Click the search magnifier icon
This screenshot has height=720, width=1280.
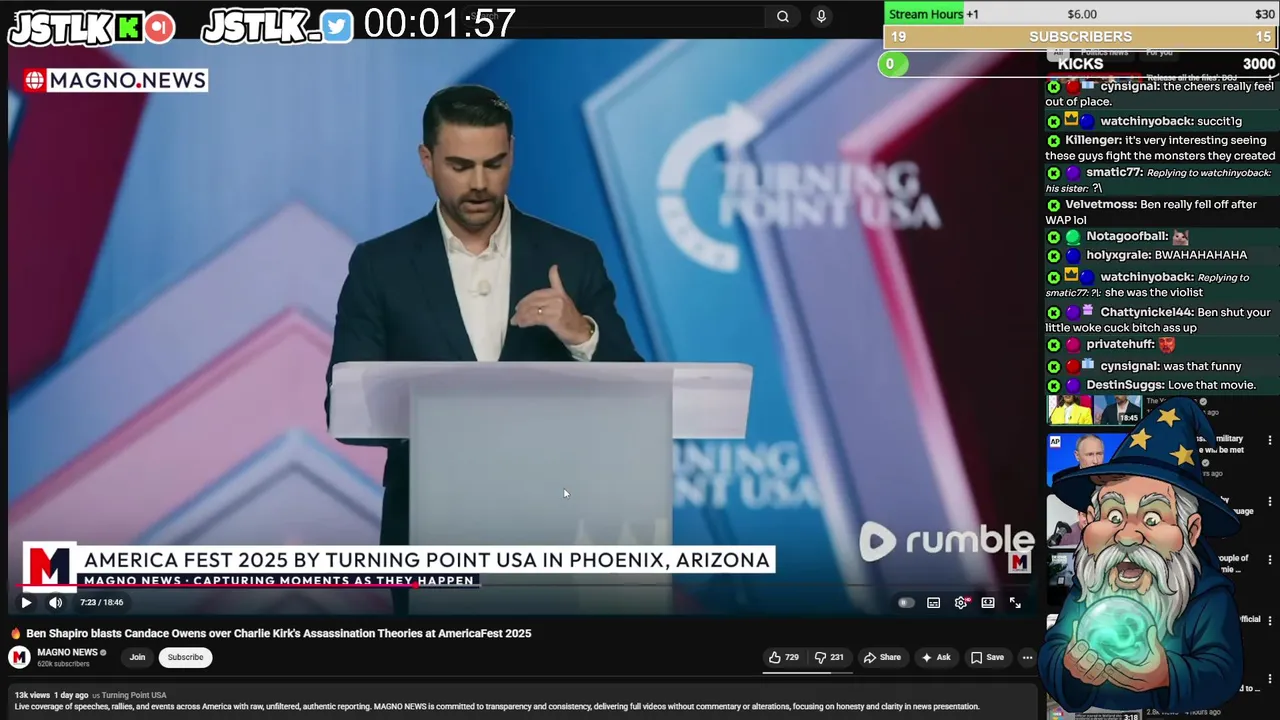pos(783,16)
